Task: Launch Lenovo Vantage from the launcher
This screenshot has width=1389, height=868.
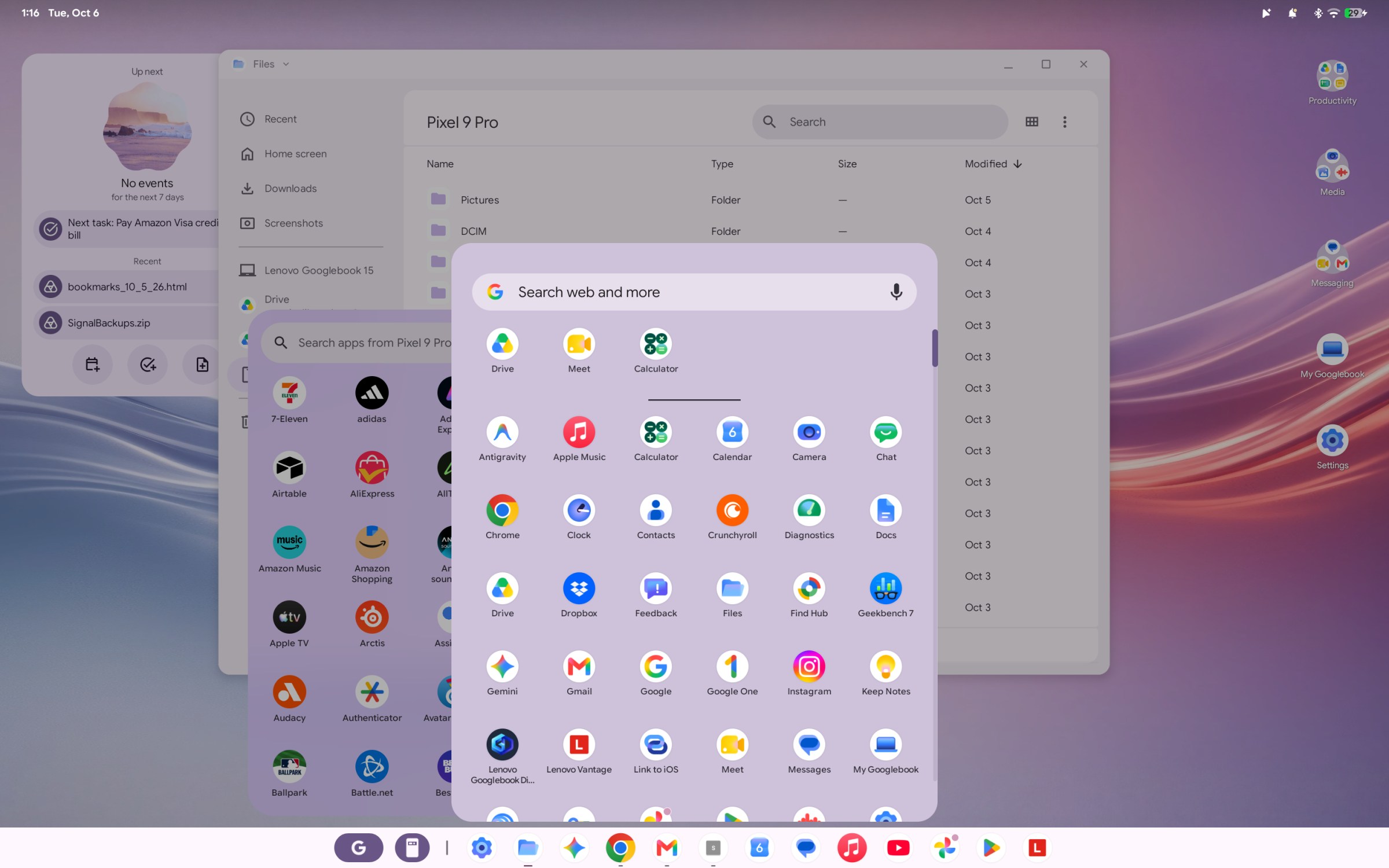Action: tap(579, 751)
